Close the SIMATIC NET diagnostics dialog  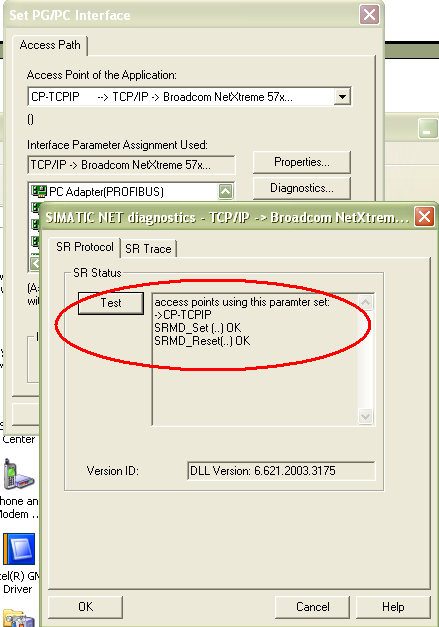click(424, 217)
